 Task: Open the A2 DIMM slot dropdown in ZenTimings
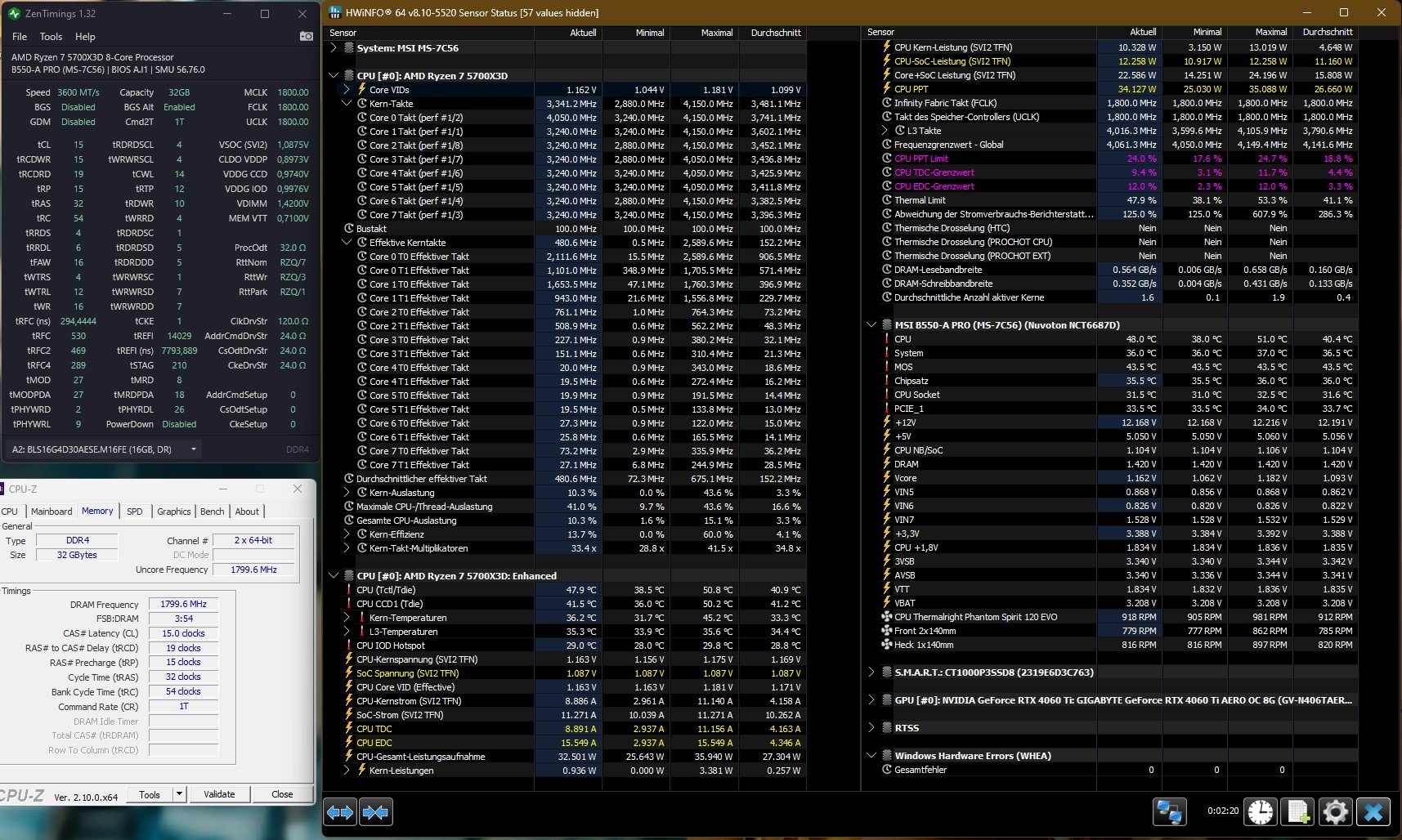pos(104,449)
